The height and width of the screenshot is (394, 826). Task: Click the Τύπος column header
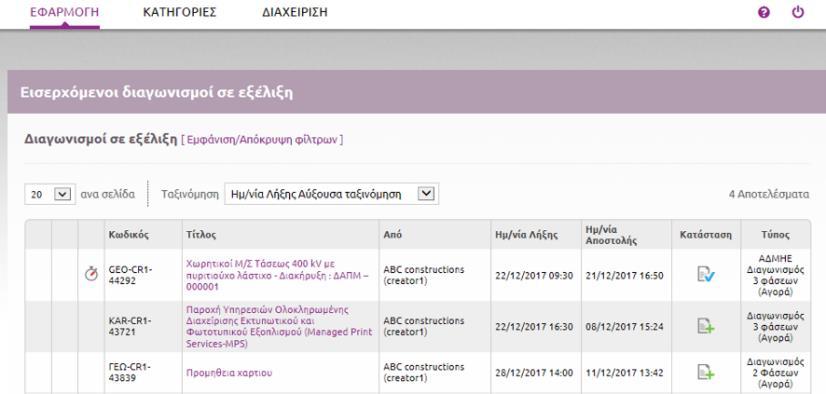pyautogui.click(x=775, y=235)
